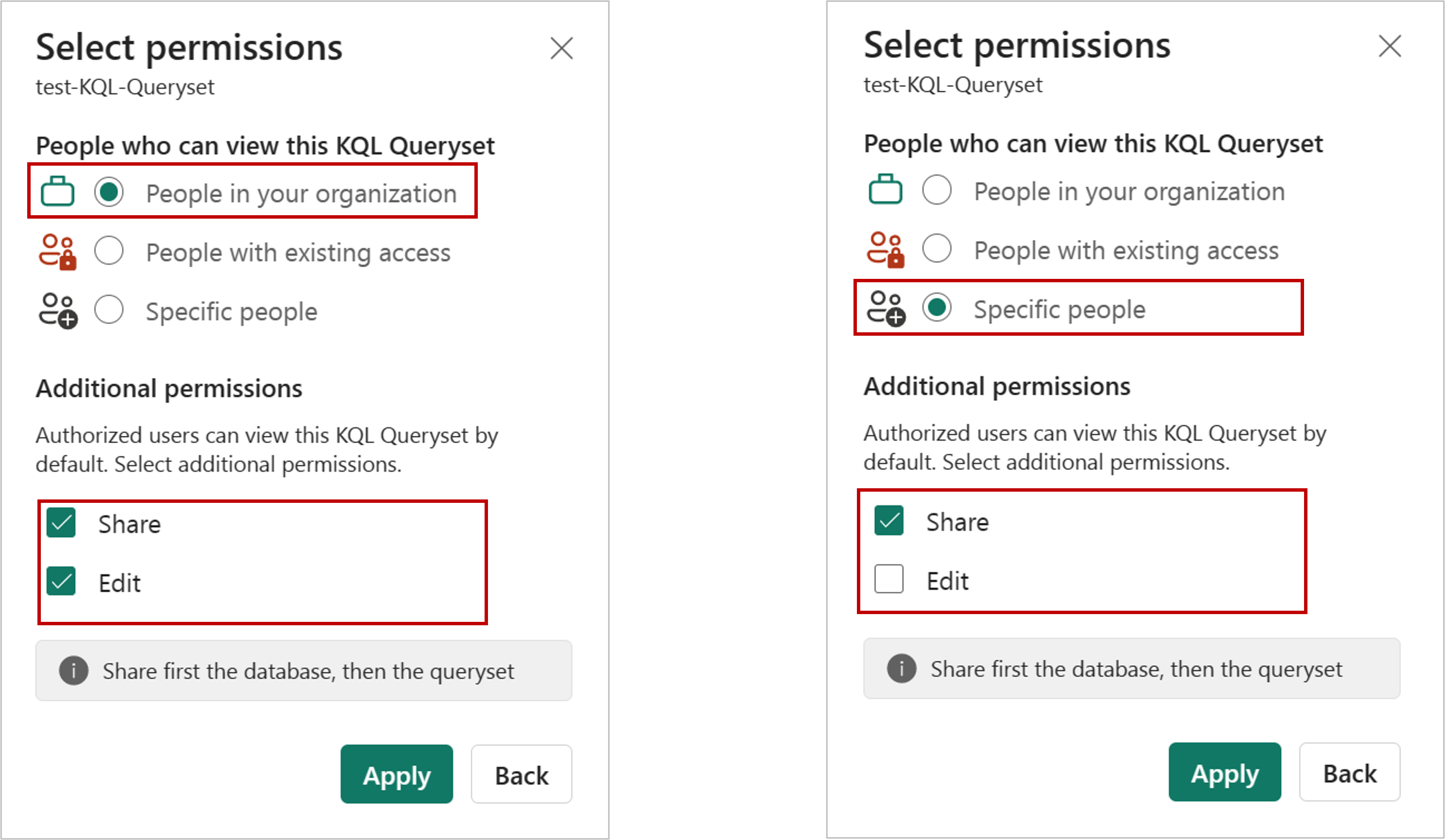The image size is (1445, 840).
Task: Disable the Edit checkbox in right panel
Action: click(889, 579)
